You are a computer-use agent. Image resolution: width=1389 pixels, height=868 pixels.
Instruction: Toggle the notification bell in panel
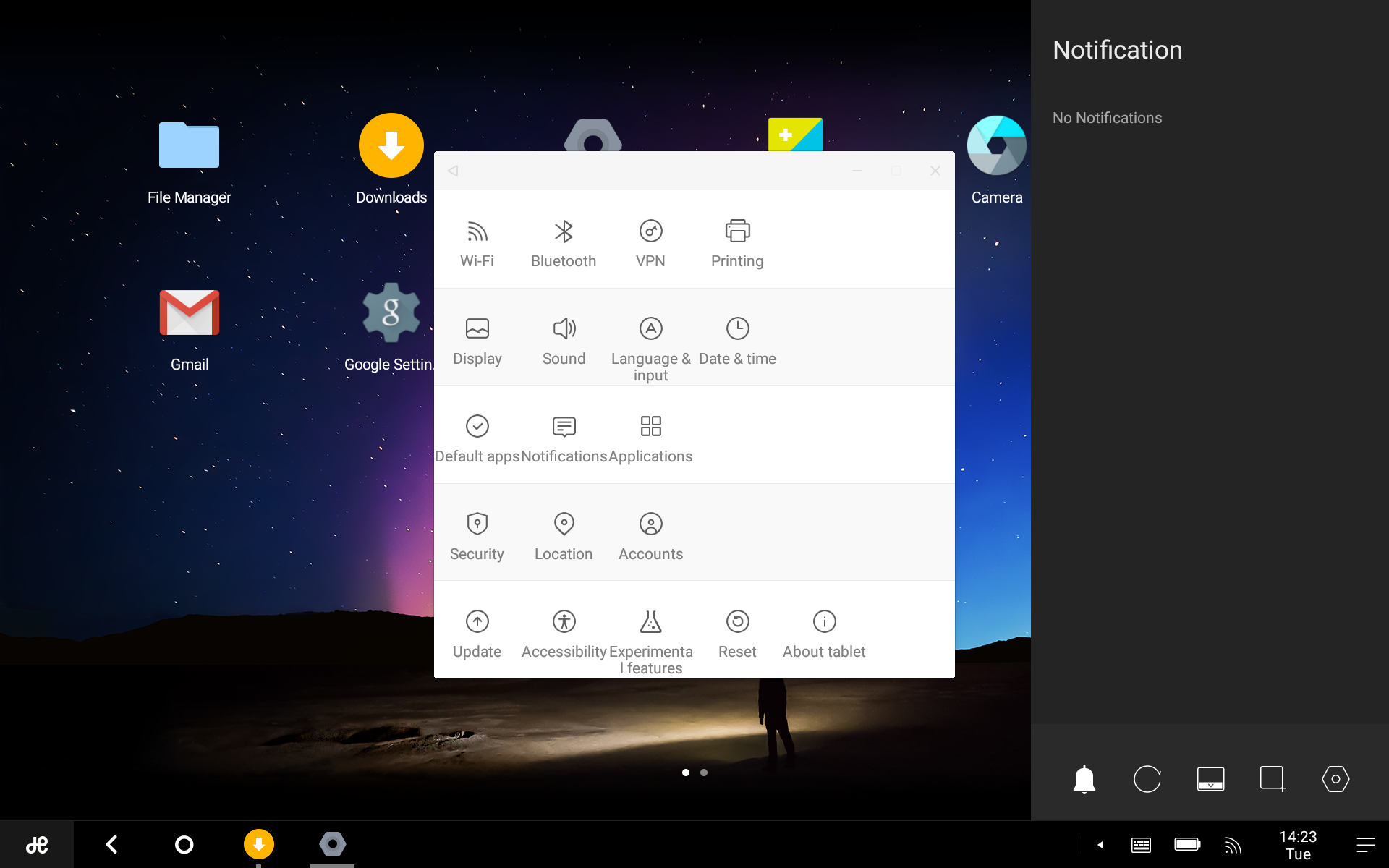coord(1084,779)
